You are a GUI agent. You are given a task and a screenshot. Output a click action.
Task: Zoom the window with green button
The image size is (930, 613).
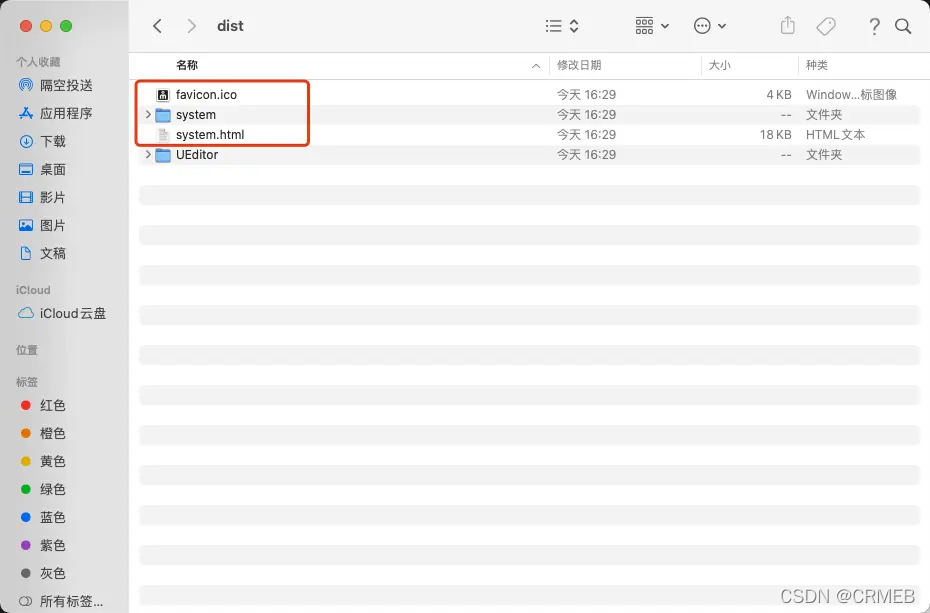66,26
